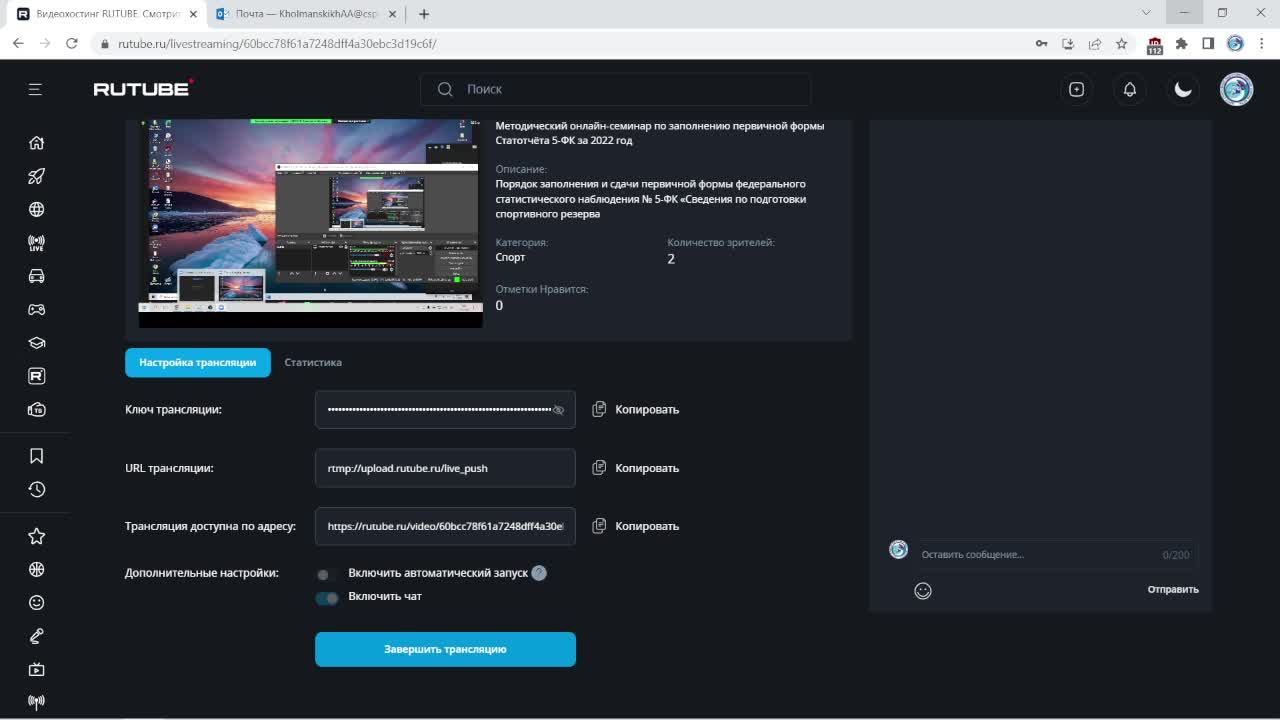Open browser extensions puzzle icon

(1181, 44)
